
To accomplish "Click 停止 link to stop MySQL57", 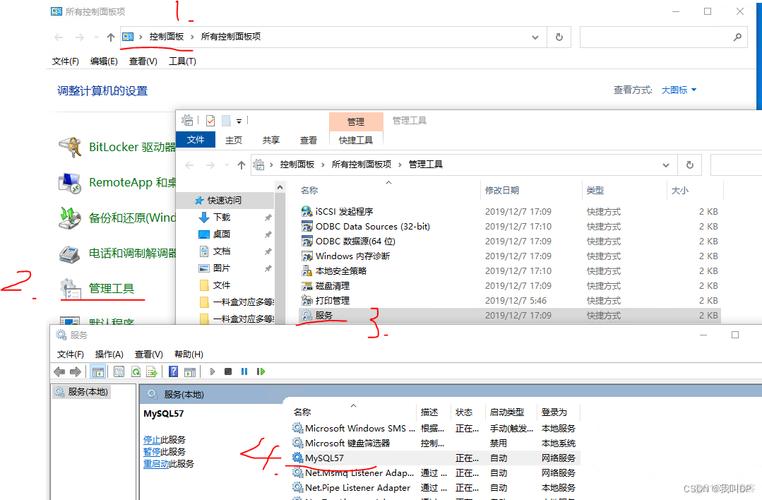I will click(x=152, y=440).
